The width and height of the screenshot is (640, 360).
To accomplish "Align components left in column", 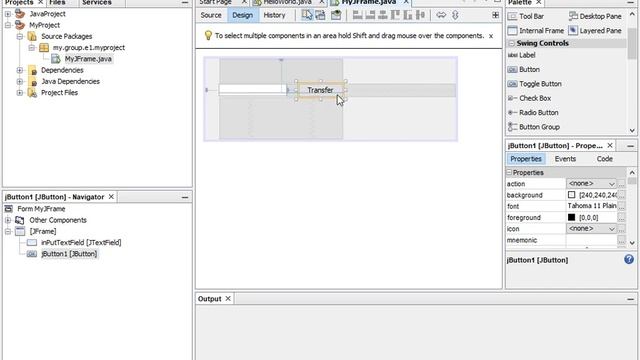I will [x=358, y=15].
